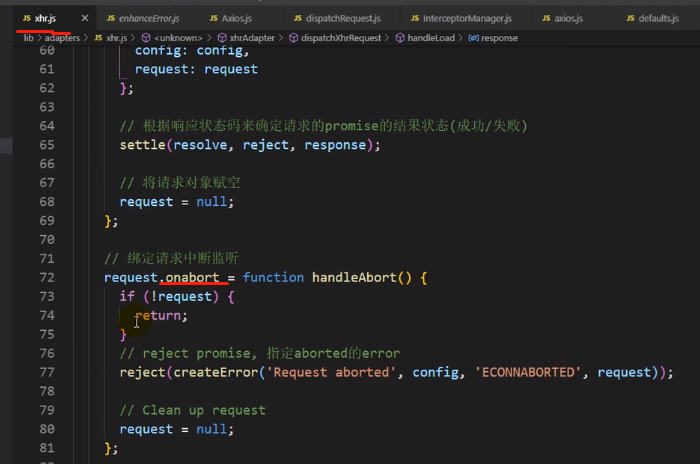Click the JS icon on defaults.js tab
Screen dimensions: 700x464
(x=630, y=18)
